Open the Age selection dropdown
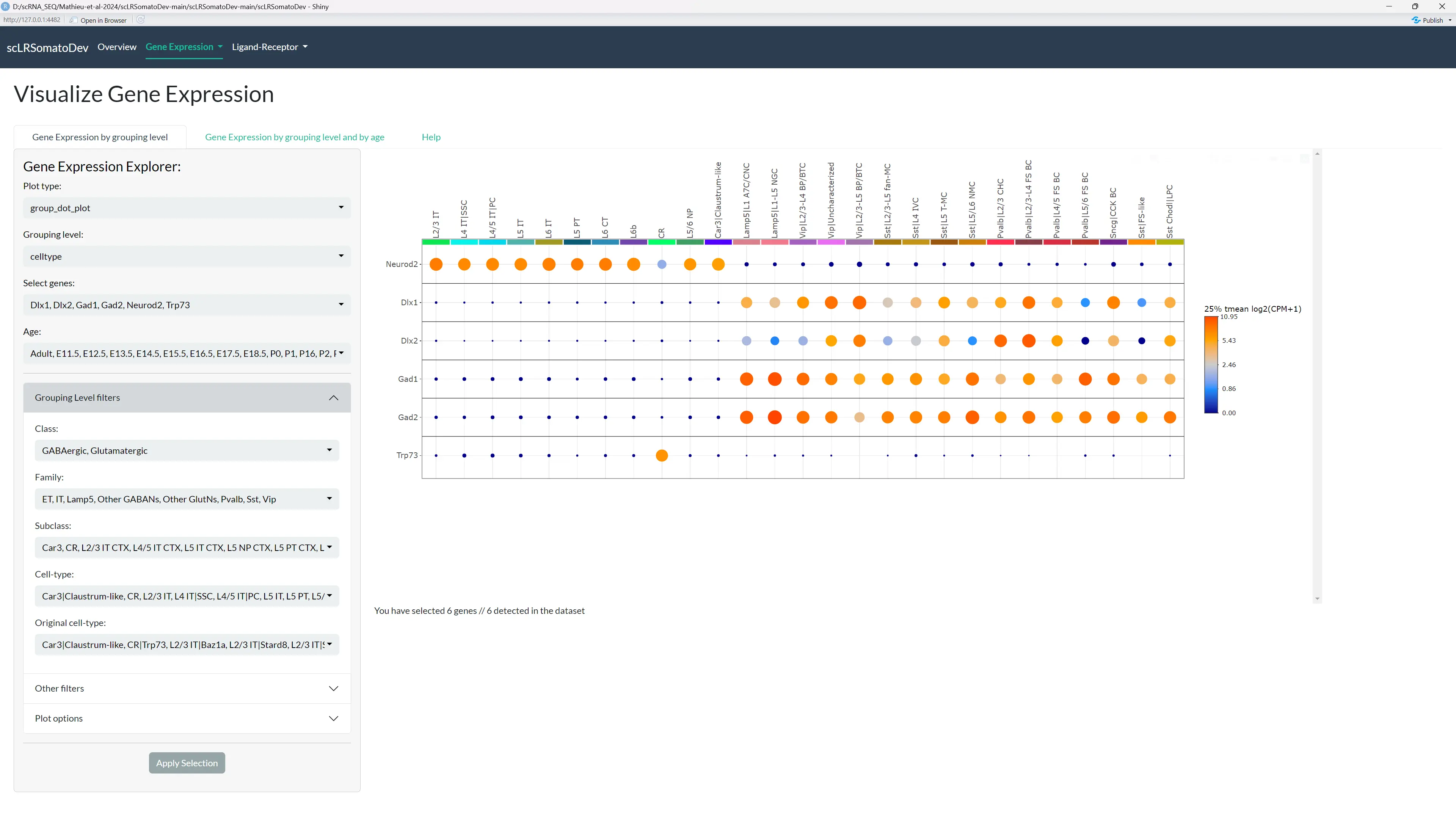Screen dimensions: 1456x819 tap(187, 353)
